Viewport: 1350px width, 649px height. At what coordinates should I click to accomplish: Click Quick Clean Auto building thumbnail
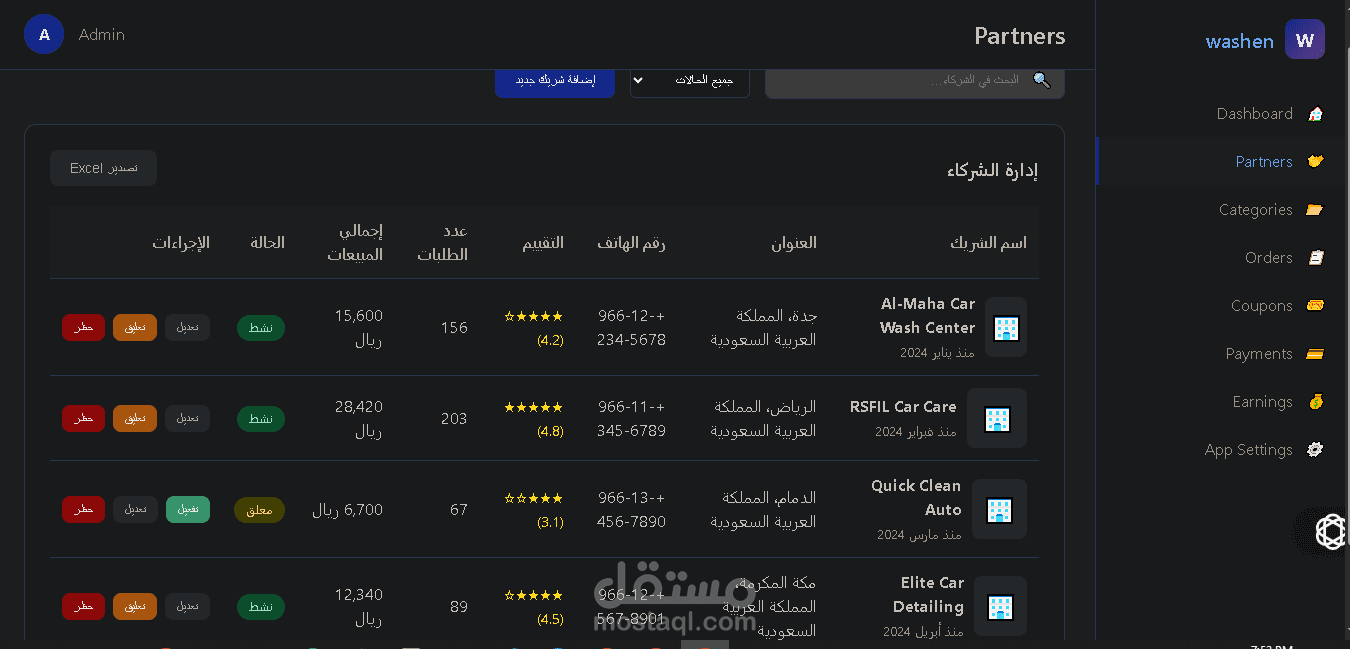pyautogui.click(x=999, y=509)
